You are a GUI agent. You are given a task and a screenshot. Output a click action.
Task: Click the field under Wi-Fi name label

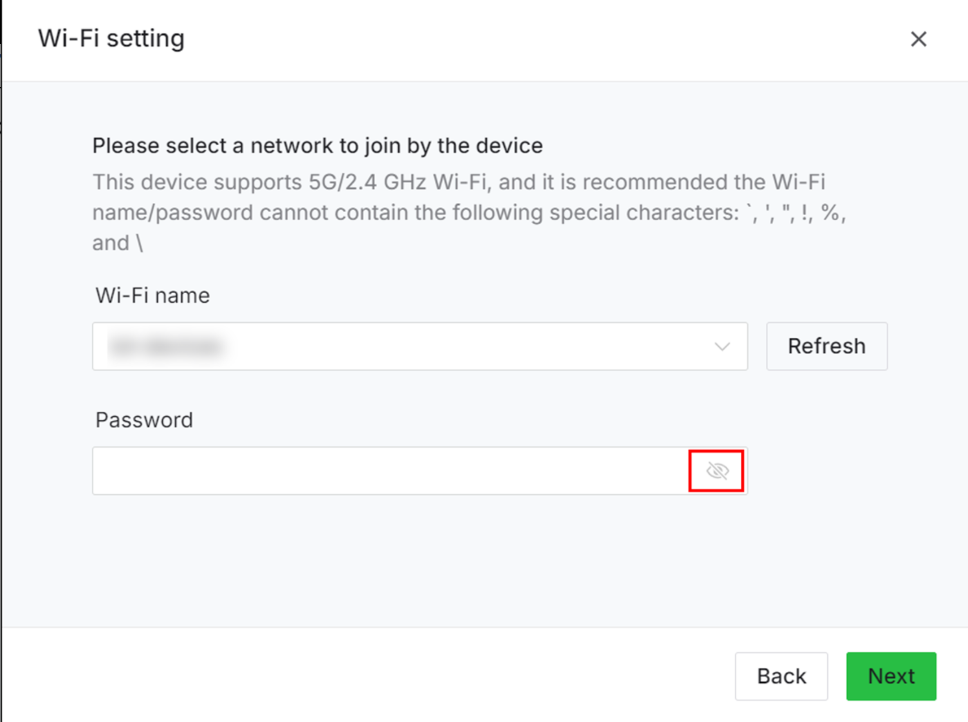coord(420,346)
